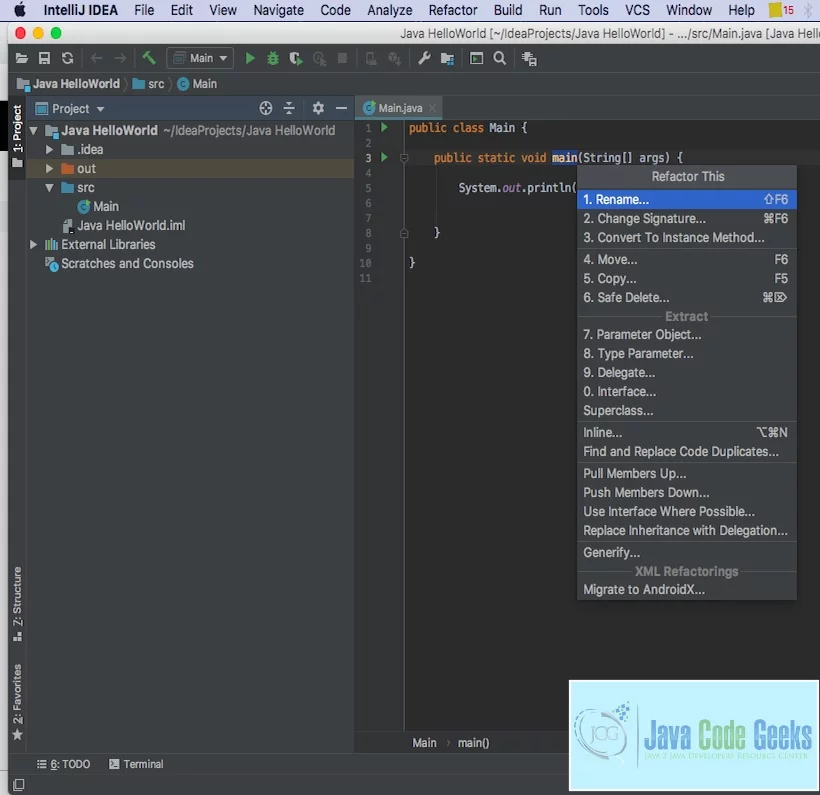Collapse the Java HelloWorld root node

point(34,130)
